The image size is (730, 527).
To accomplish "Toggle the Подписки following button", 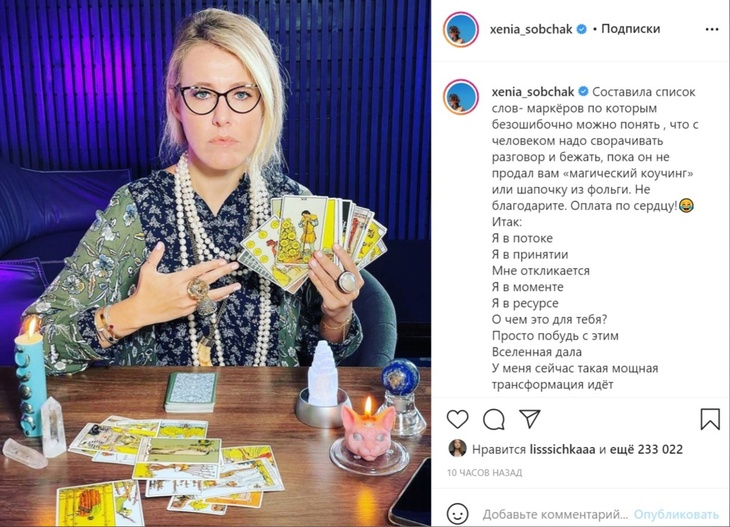I will point(630,29).
